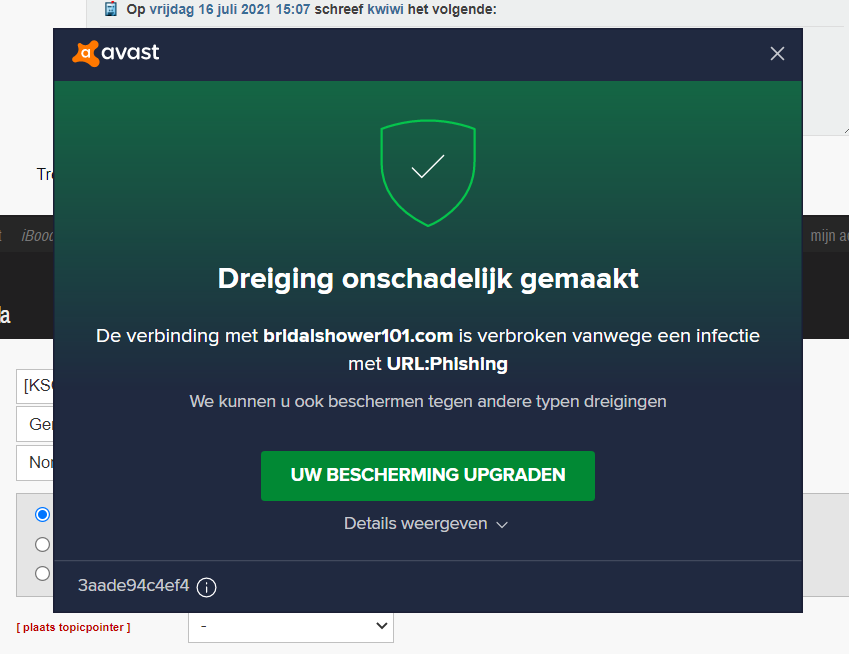Image resolution: width=849 pixels, height=654 pixels.
Task: Click plaats topicpointer link
Action: click(73, 627)
